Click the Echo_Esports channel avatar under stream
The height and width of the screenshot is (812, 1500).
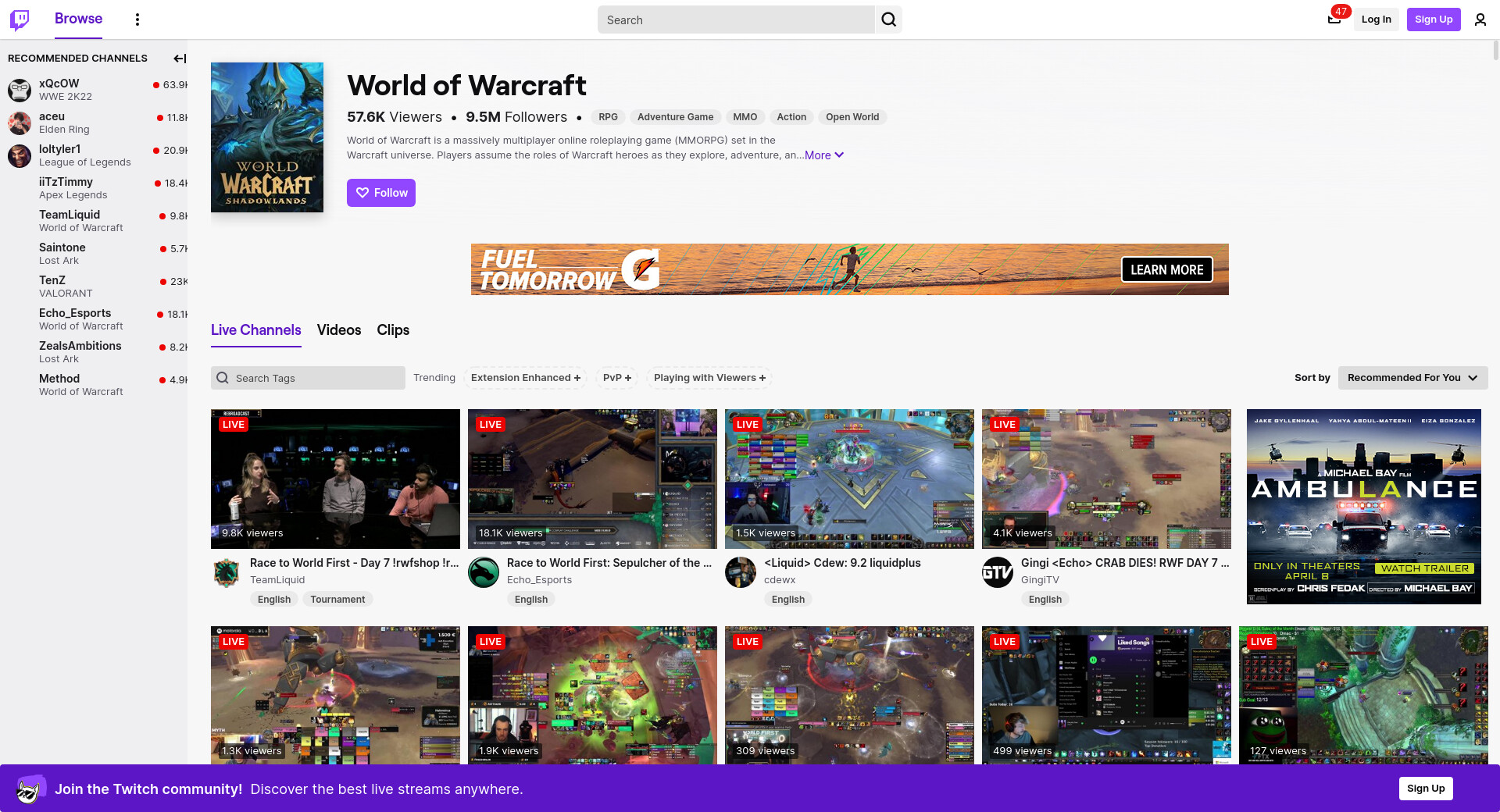pos(484,573)
